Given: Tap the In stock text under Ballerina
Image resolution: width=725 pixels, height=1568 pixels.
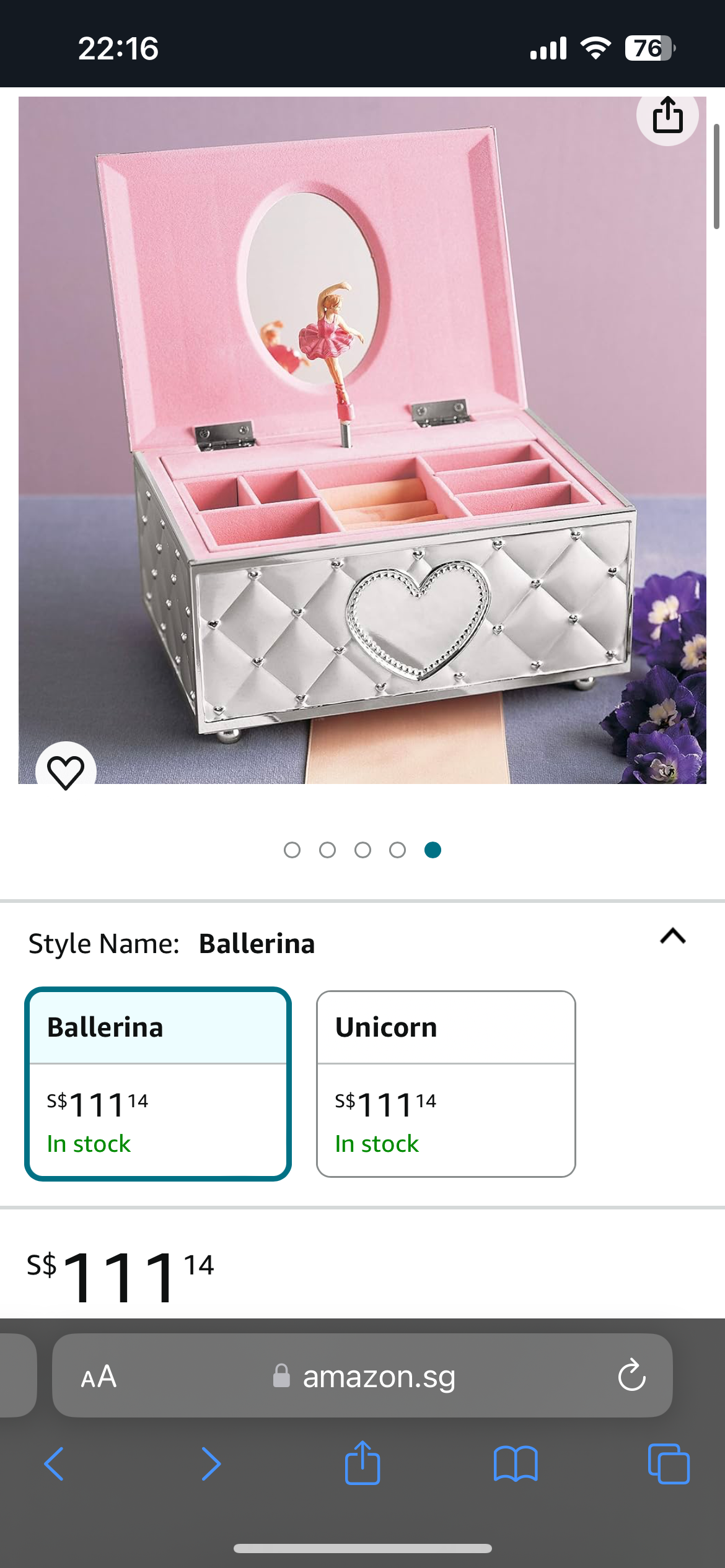Looking at the screenshot, I should (x=89, y=1144).
